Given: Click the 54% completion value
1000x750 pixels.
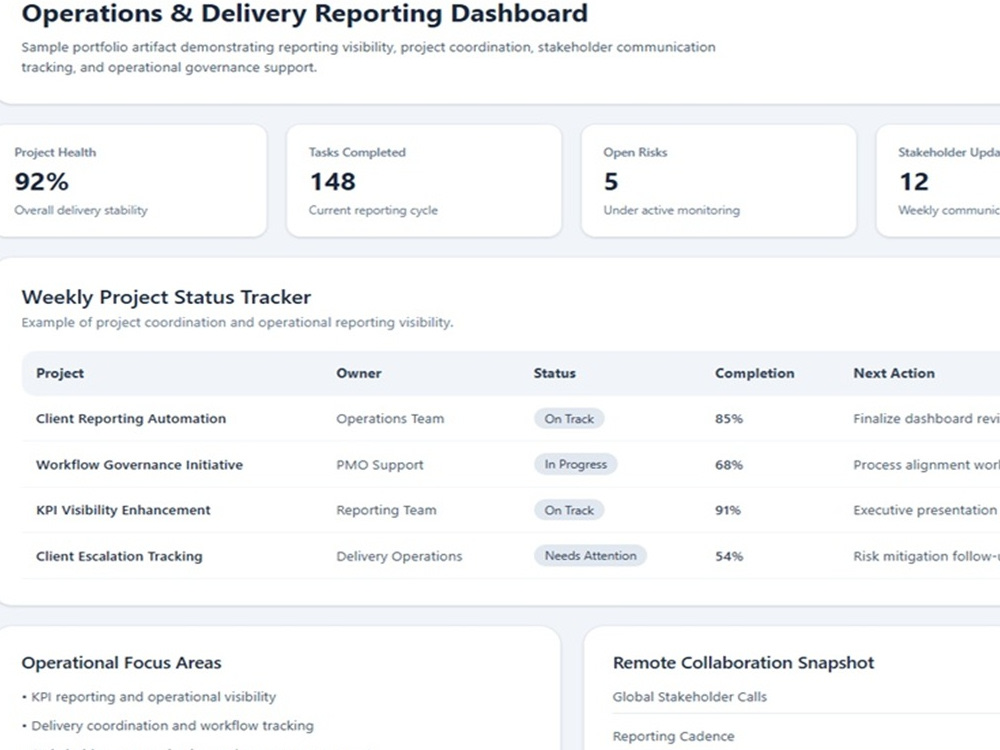Looking at the screenshot, I should pos(729,556).
